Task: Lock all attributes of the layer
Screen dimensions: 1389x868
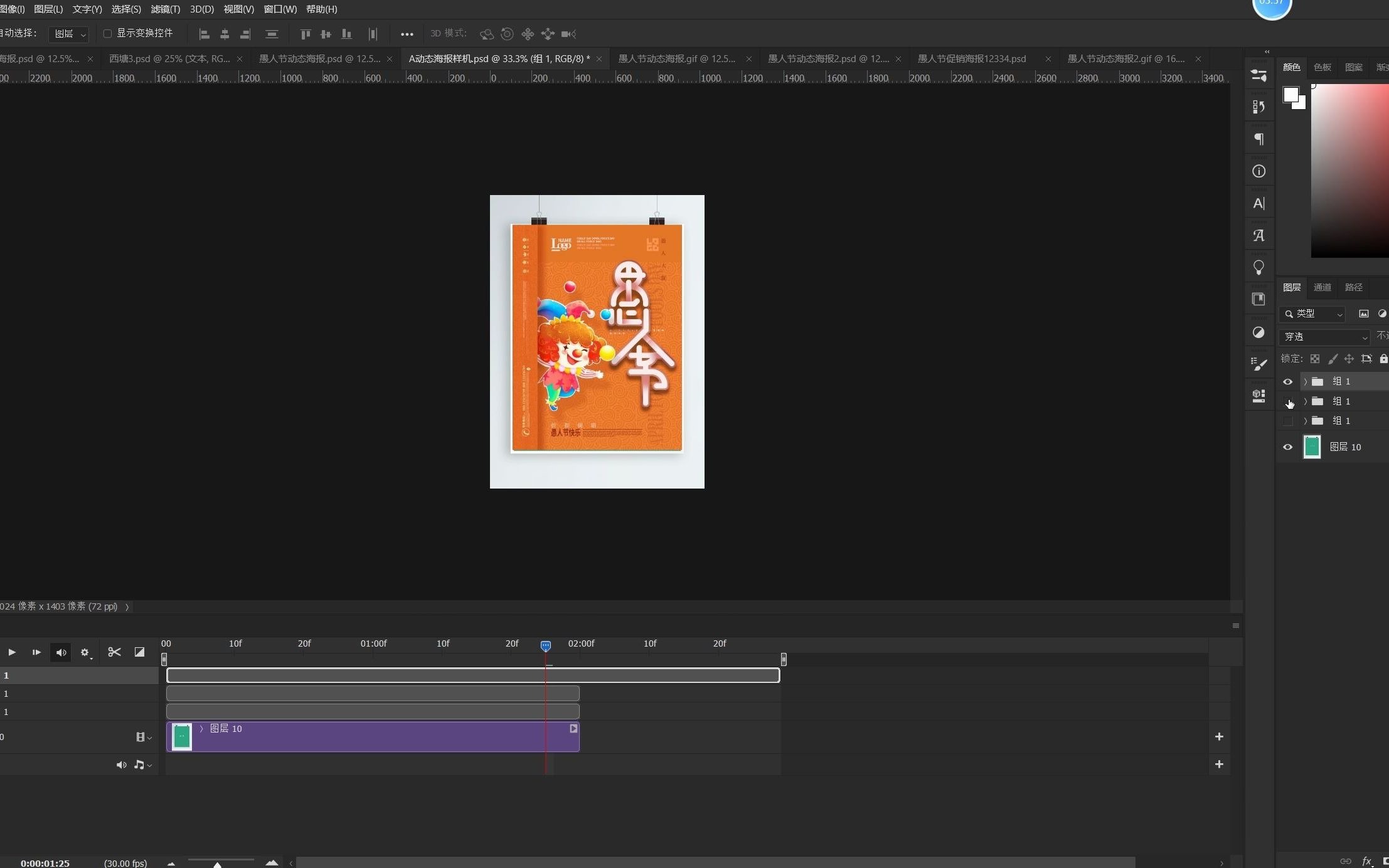Action: (1383, 359)
